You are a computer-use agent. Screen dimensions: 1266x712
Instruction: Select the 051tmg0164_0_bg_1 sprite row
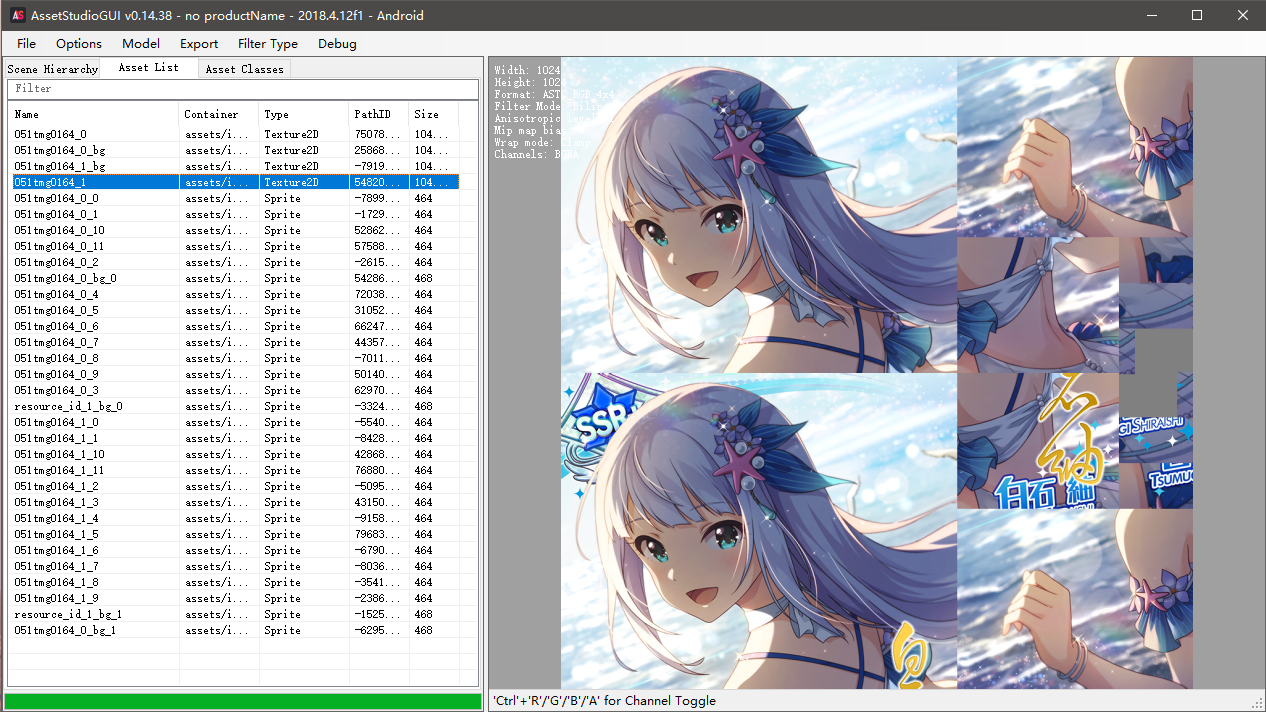click(235, 630)
